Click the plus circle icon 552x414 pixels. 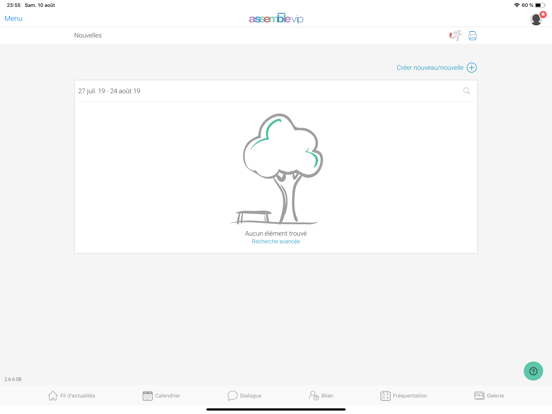coord(472,68)
